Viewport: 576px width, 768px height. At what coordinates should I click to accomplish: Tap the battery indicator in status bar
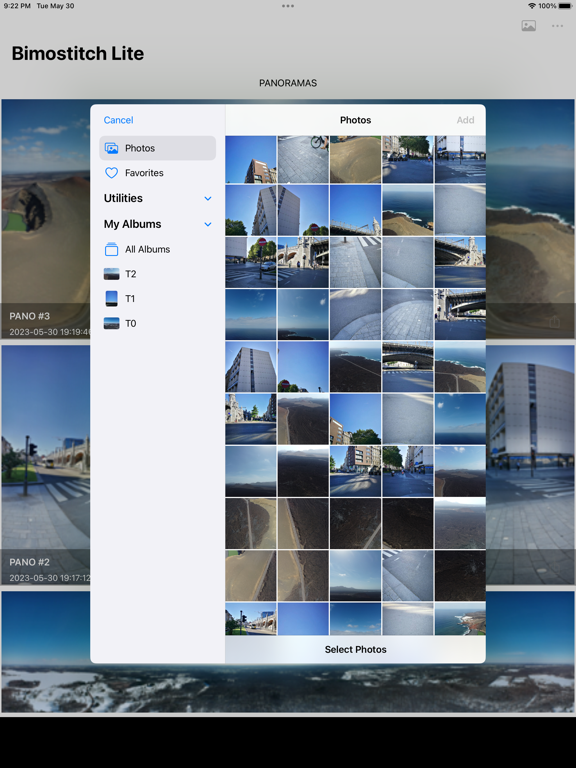click(565, 6)
